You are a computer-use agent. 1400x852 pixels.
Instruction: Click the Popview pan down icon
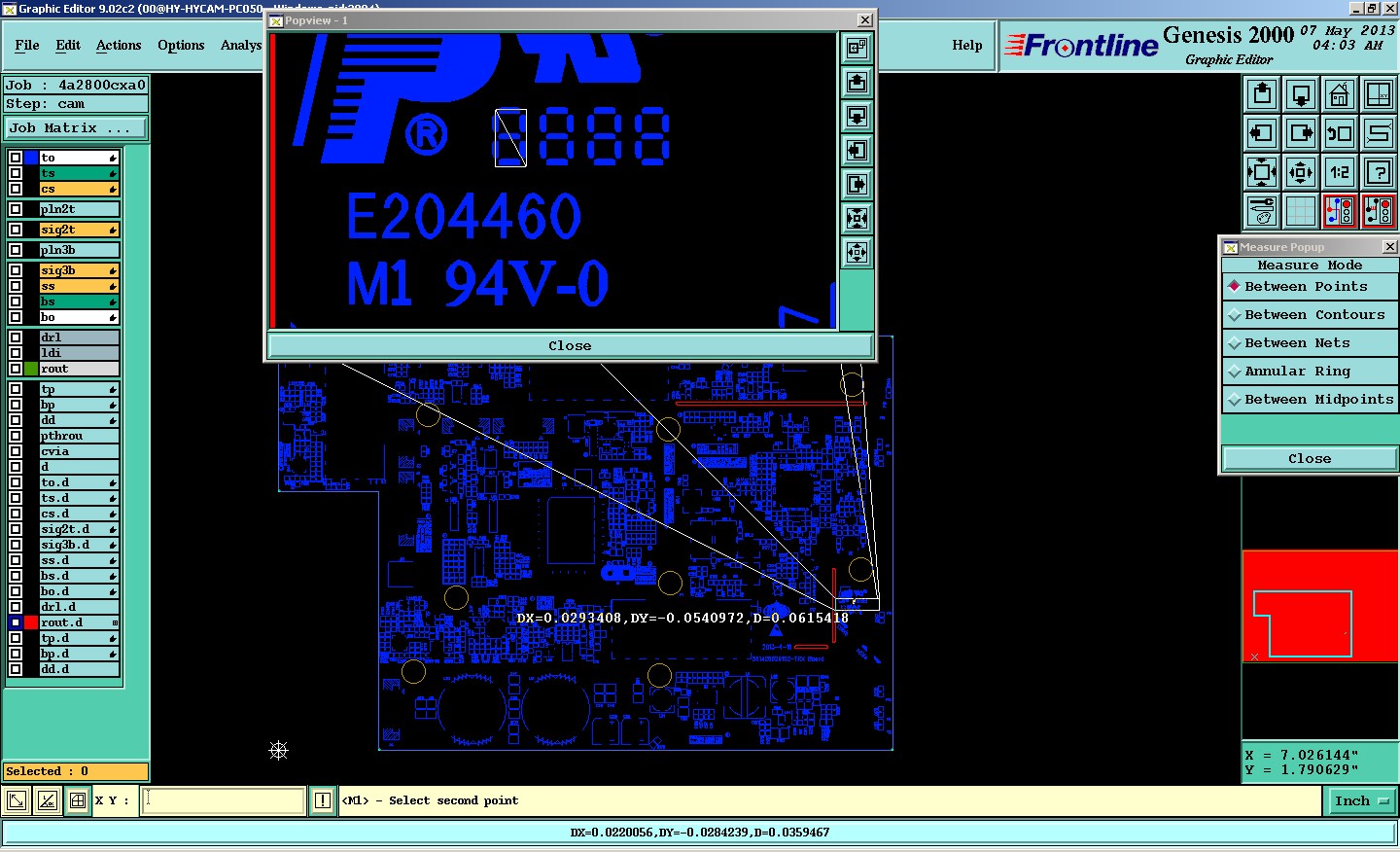(x=857, y=116)
